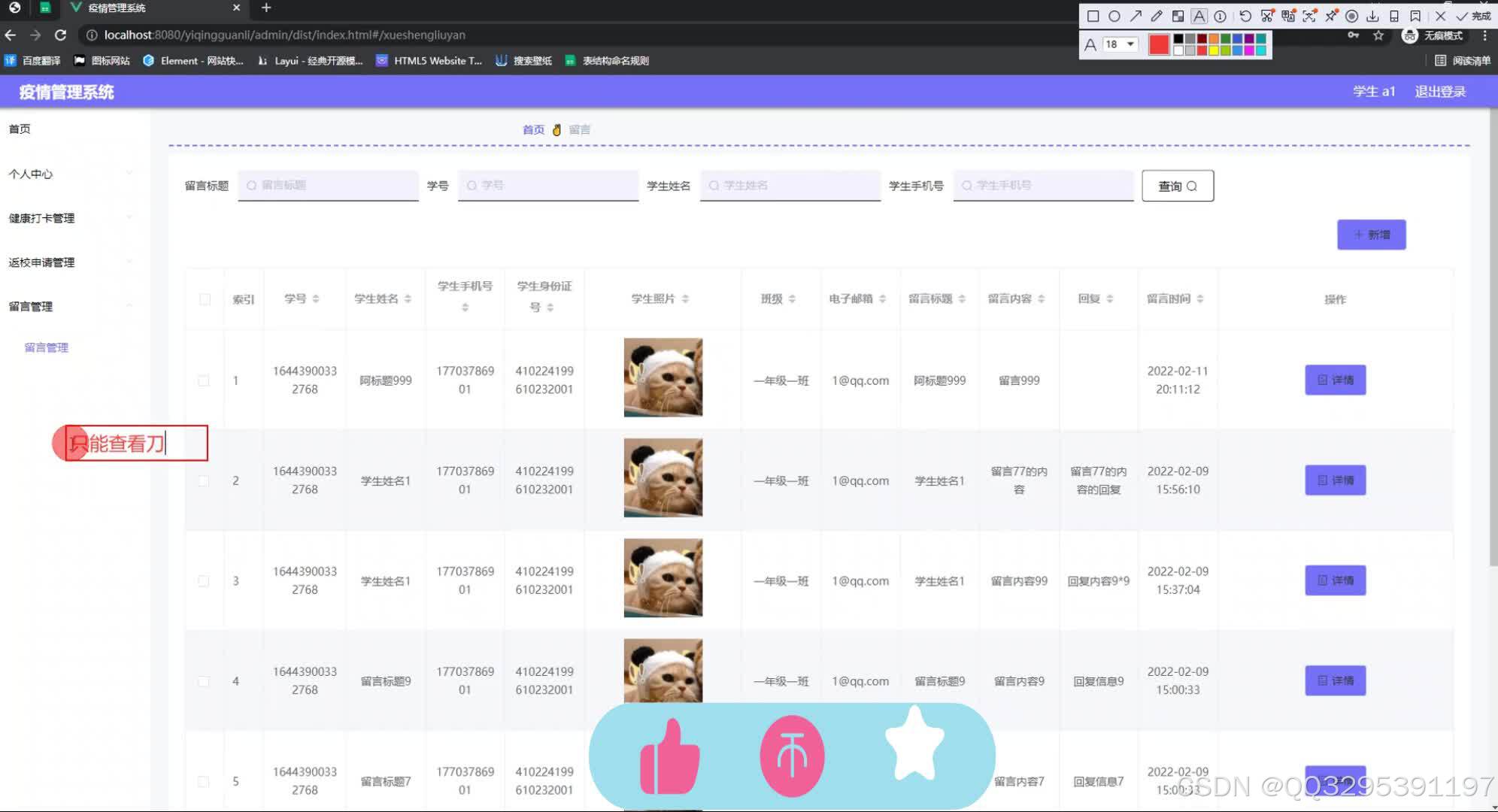Reload the browser page
Viewport: 1498px width, 812px height.
point(61,35)
